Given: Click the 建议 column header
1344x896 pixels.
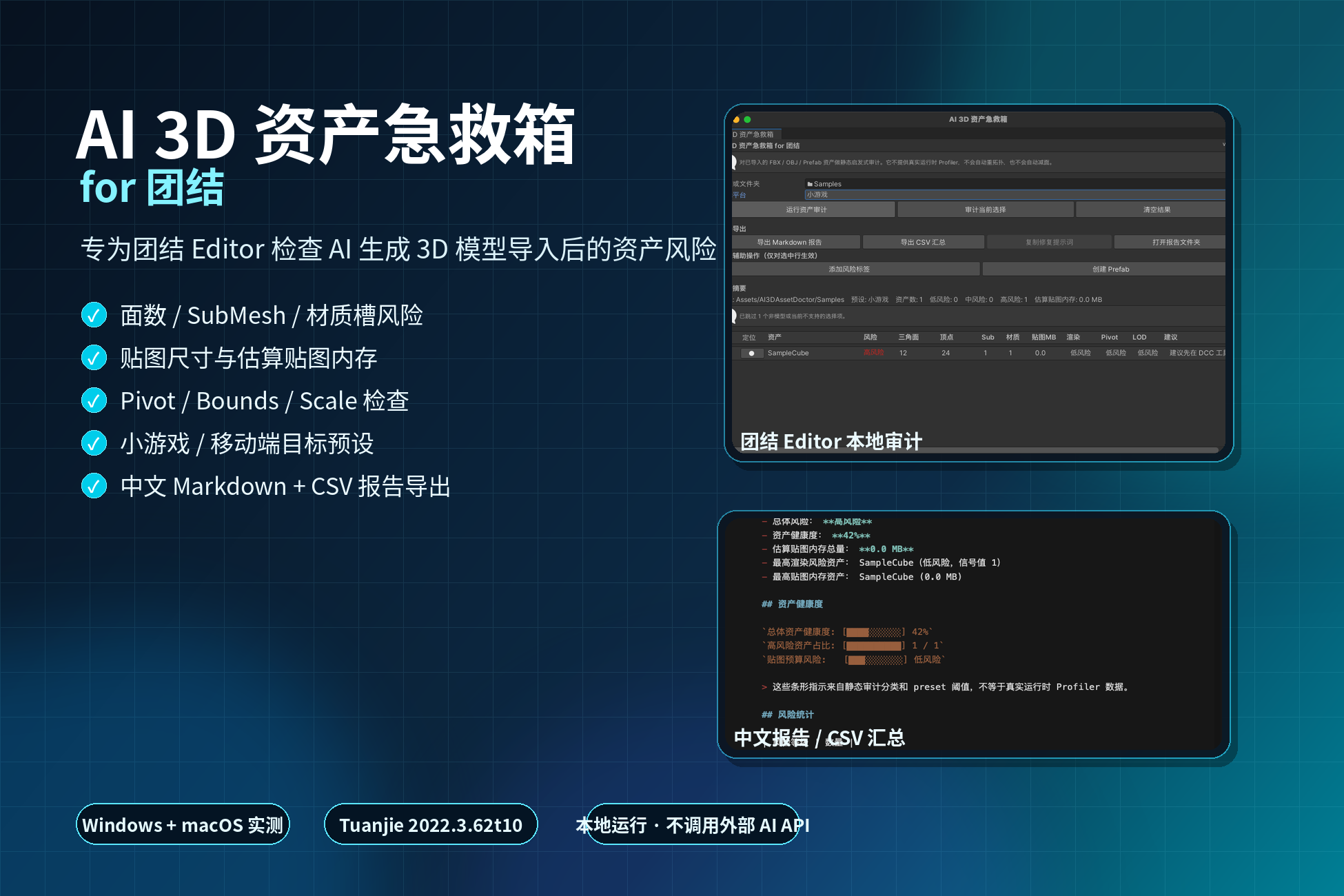Looking at the screenshot, I should coord(1171,337).
